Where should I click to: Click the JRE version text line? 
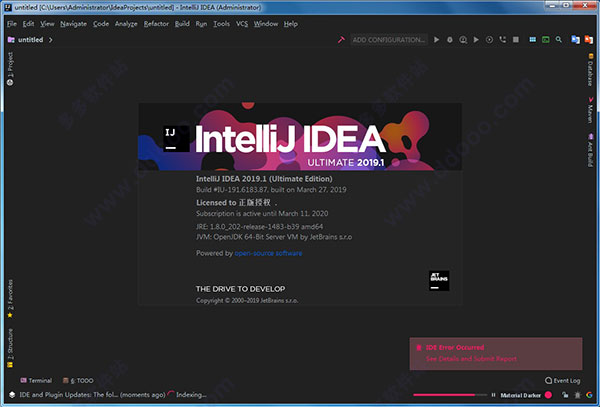pos(259,226)
